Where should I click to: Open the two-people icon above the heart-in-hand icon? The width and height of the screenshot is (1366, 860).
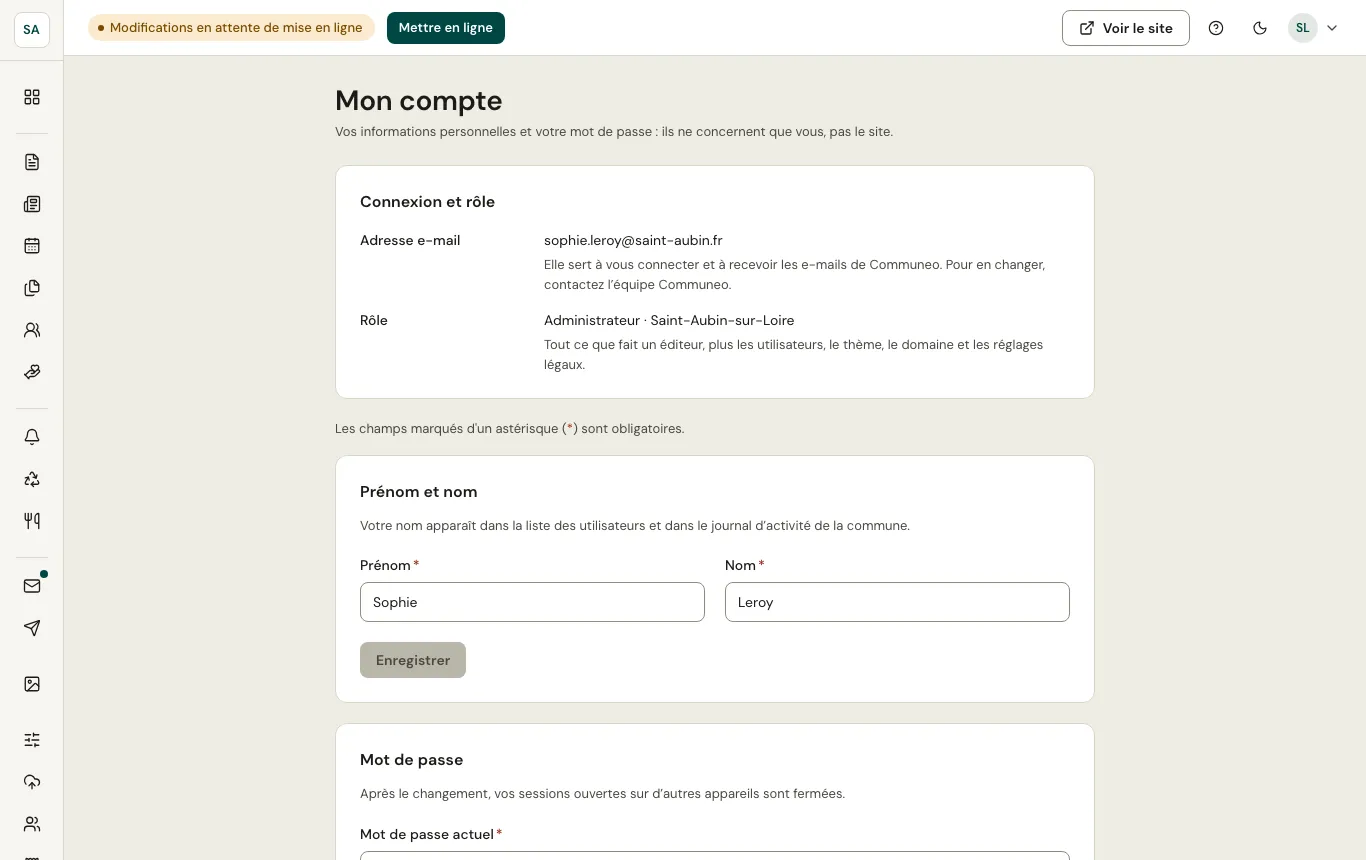pos(32,330)
